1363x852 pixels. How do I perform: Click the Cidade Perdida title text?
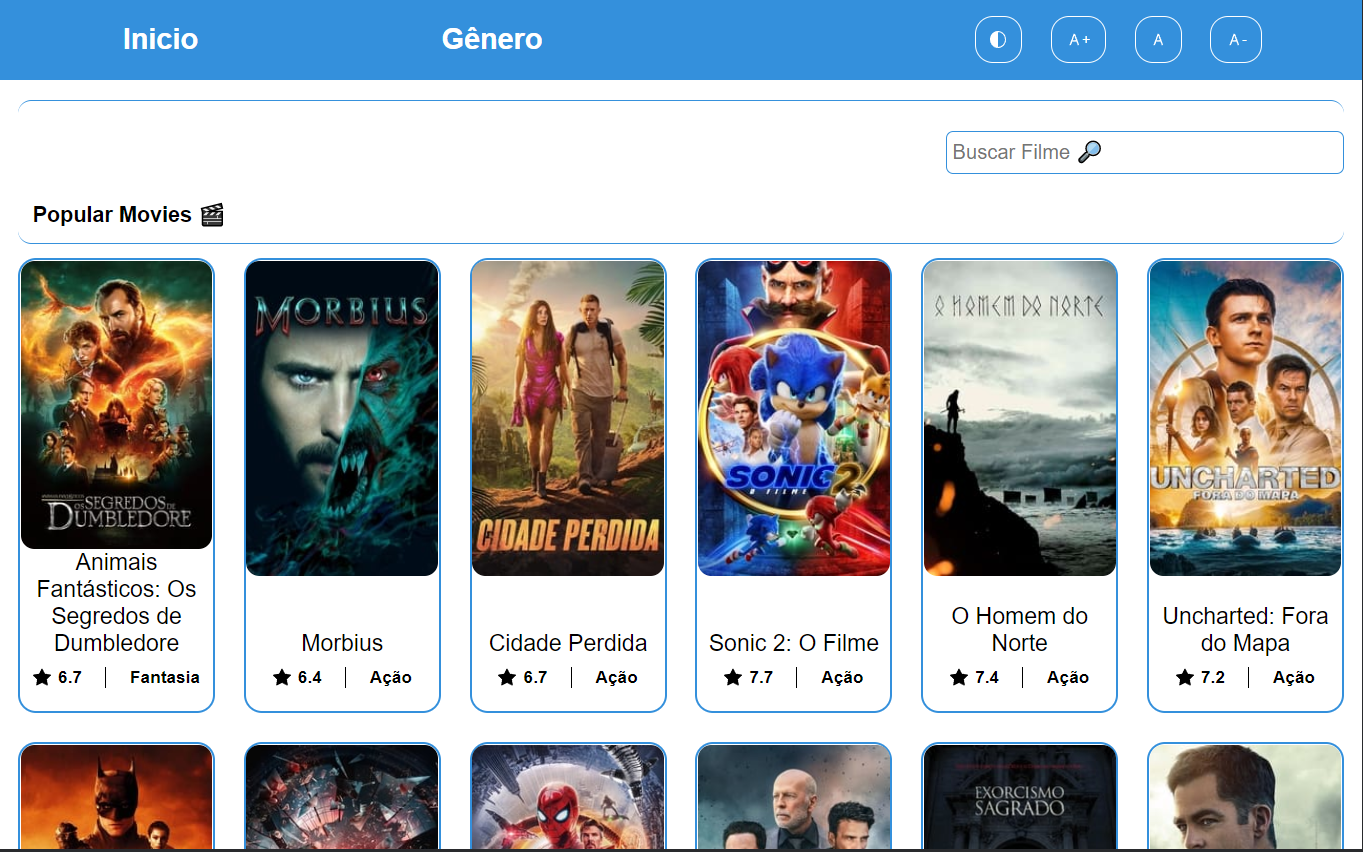tap(568, 643)
